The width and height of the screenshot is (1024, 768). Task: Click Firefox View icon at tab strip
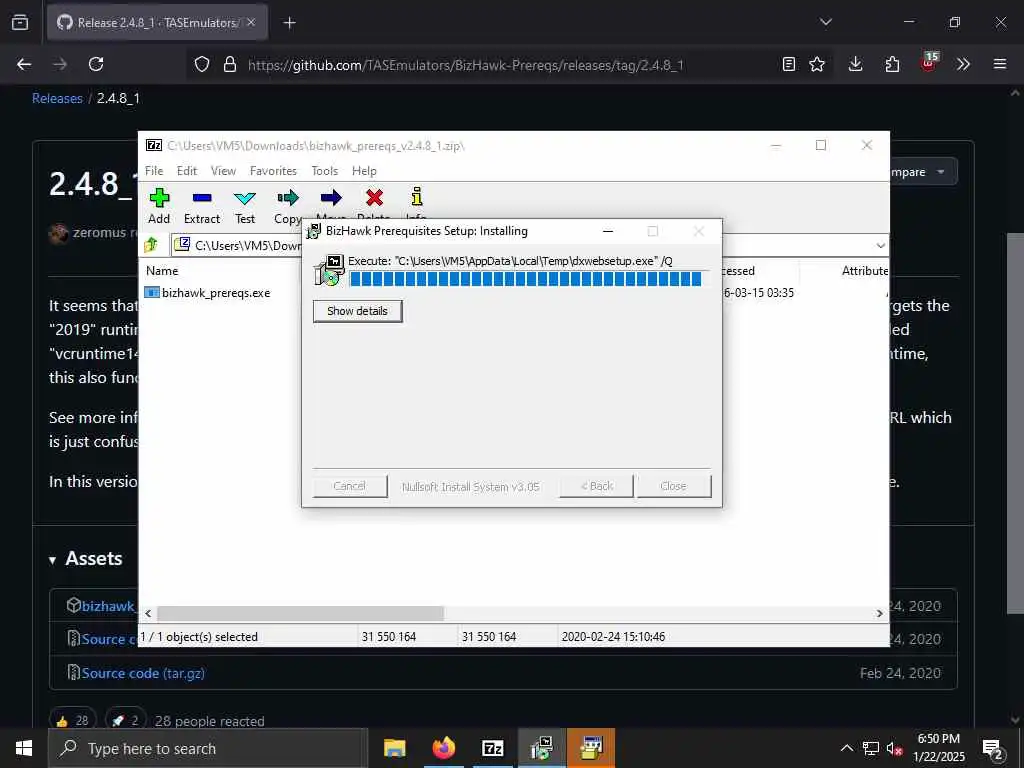pos(20,22)
